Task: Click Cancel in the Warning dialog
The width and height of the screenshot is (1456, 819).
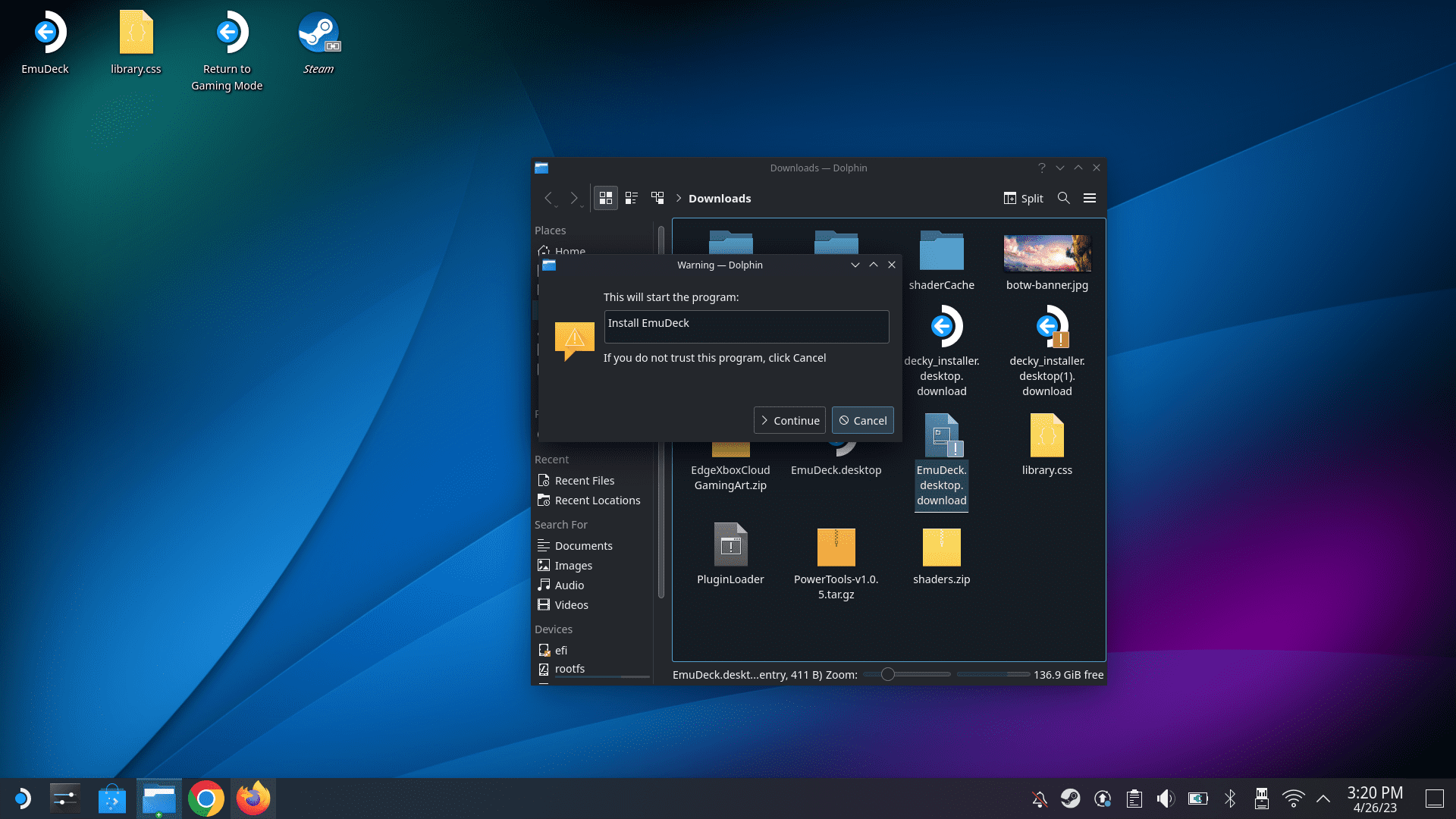Action: (863, 420)
